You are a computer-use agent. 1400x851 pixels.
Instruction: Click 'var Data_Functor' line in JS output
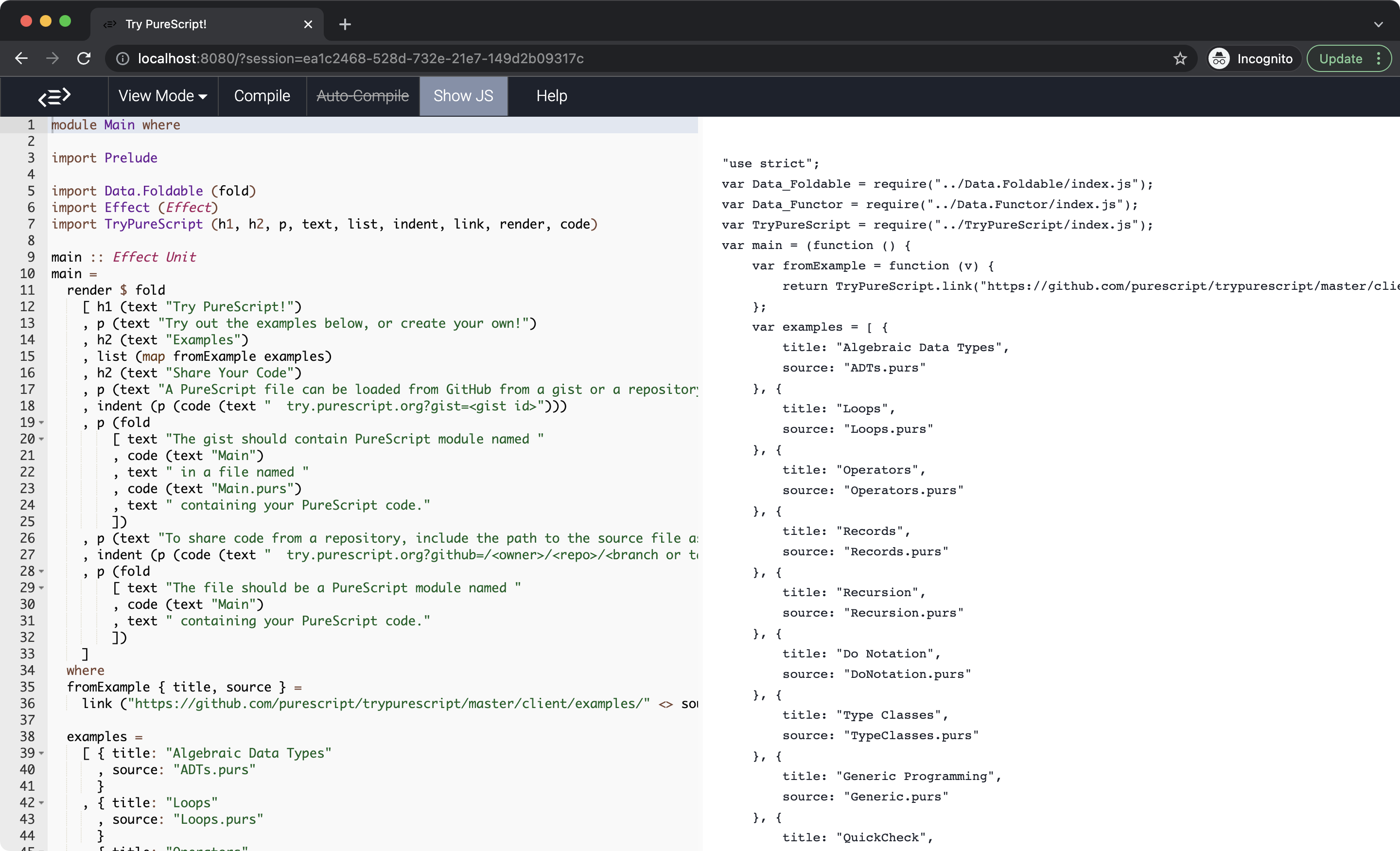[x=929, y=205]
